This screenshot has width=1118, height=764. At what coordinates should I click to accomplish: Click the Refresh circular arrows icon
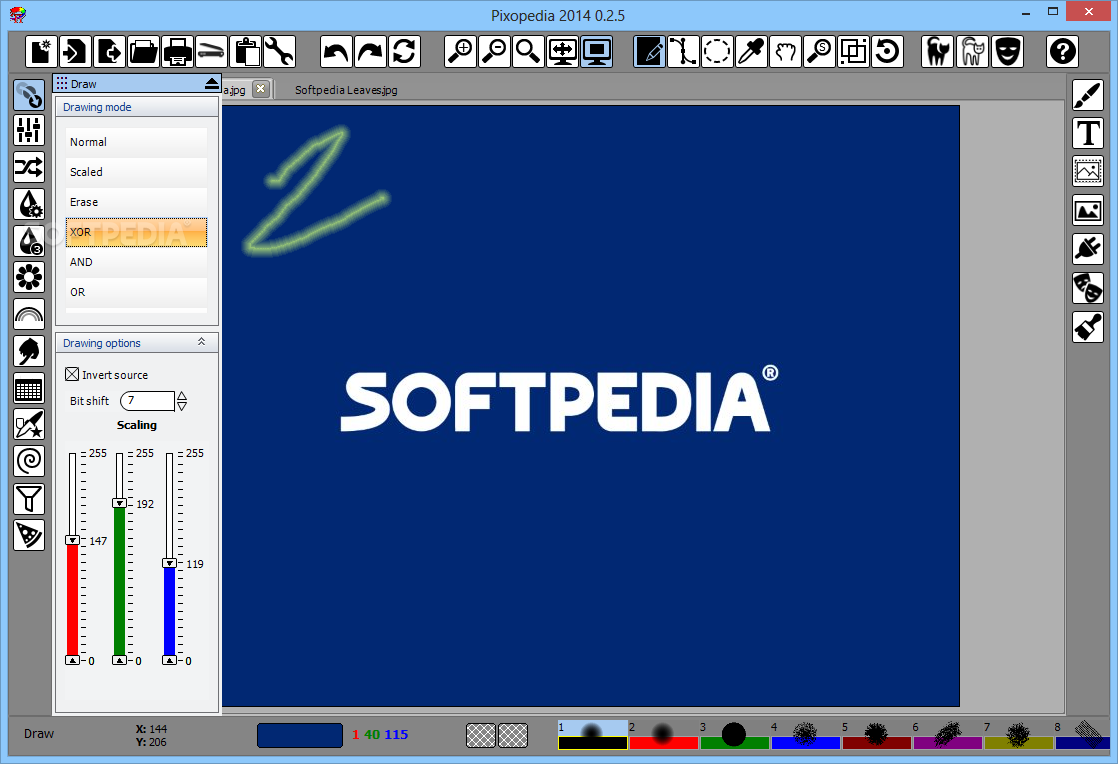click(x=404, y=51)
